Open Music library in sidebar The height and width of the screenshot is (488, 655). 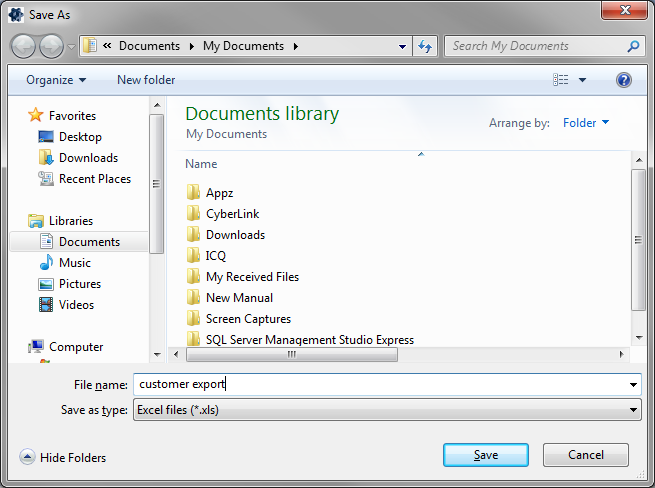(74, 263)
